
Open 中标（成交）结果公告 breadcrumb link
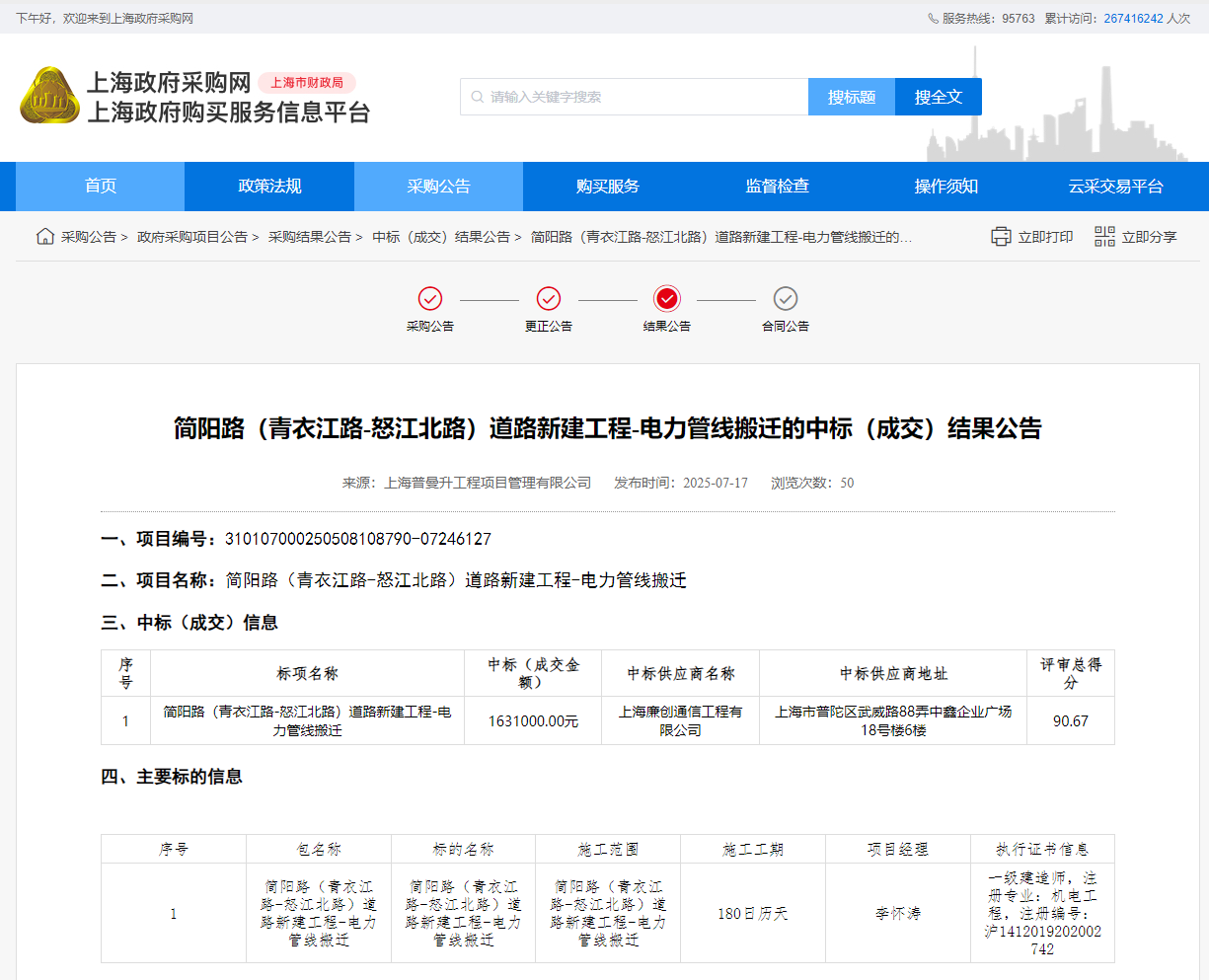coord(441,237)
